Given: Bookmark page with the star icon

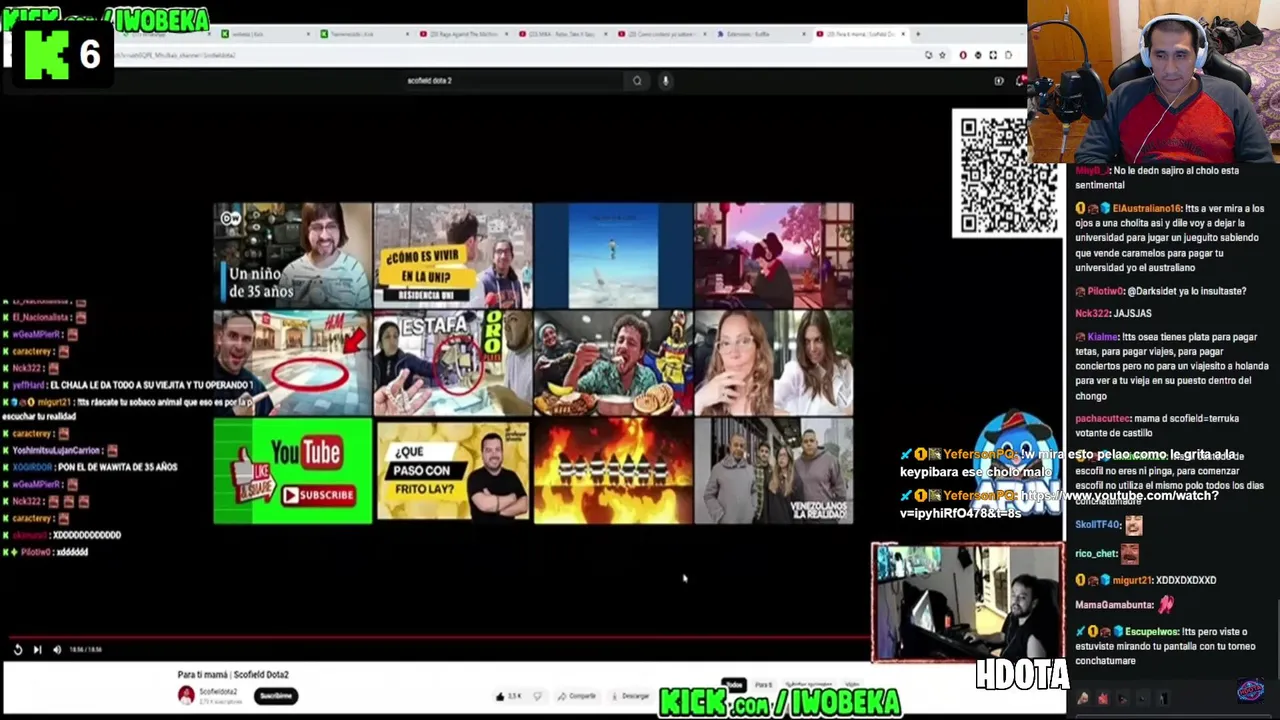Looking at the screenshot, I should coord(942,55).
